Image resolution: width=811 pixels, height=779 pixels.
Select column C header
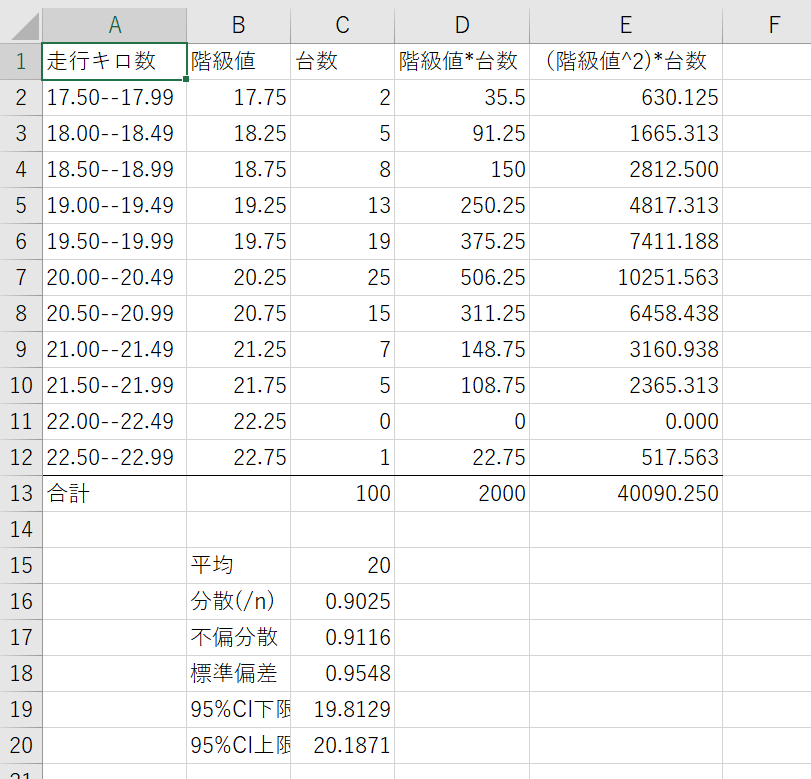click(342, 25)
